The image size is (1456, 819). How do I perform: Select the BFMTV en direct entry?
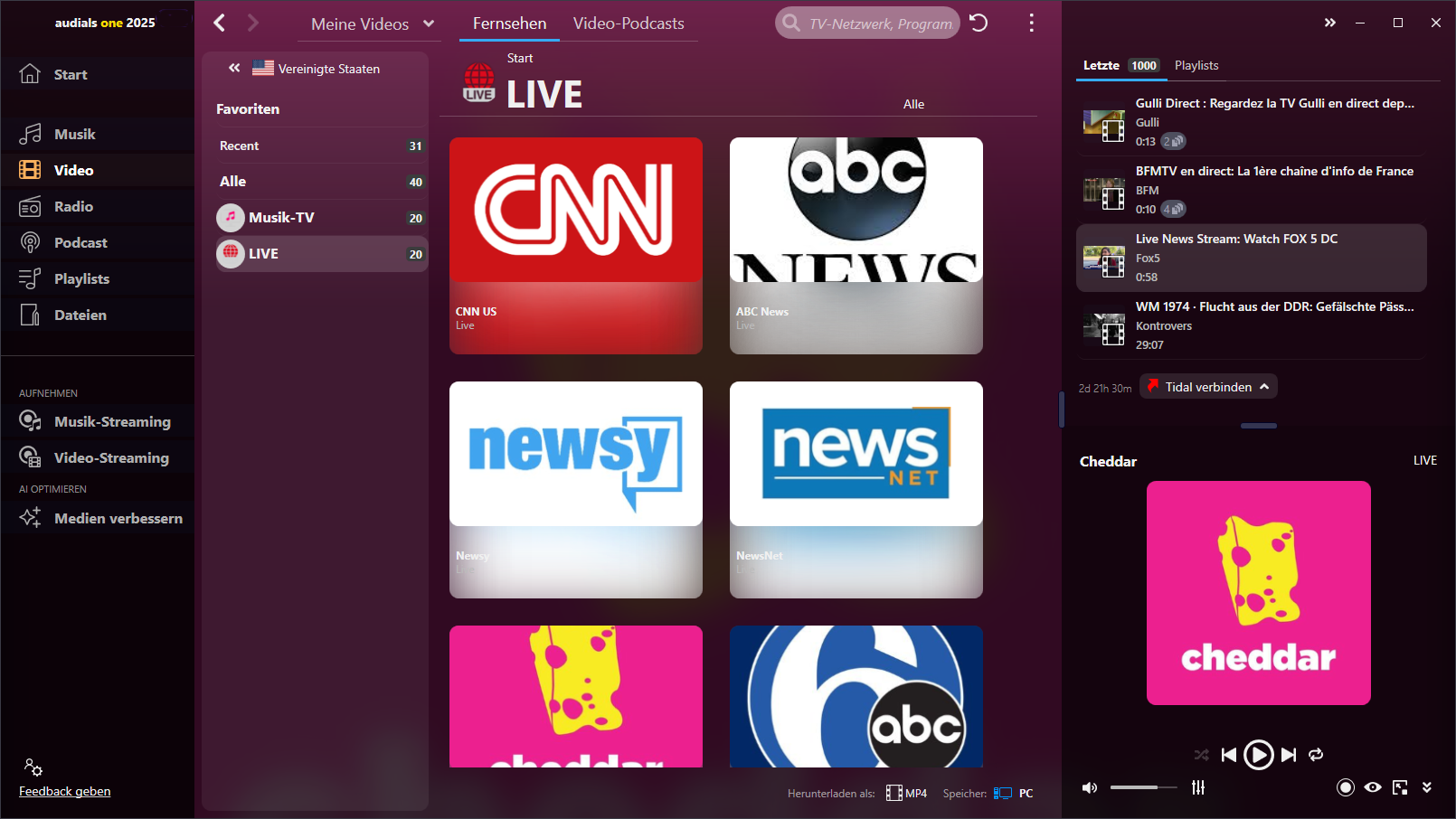pyautogui.click(x=1252, y=190)
